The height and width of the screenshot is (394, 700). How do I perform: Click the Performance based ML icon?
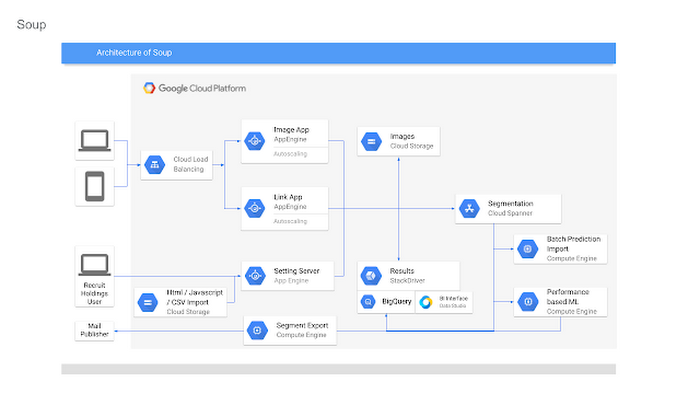528,302
